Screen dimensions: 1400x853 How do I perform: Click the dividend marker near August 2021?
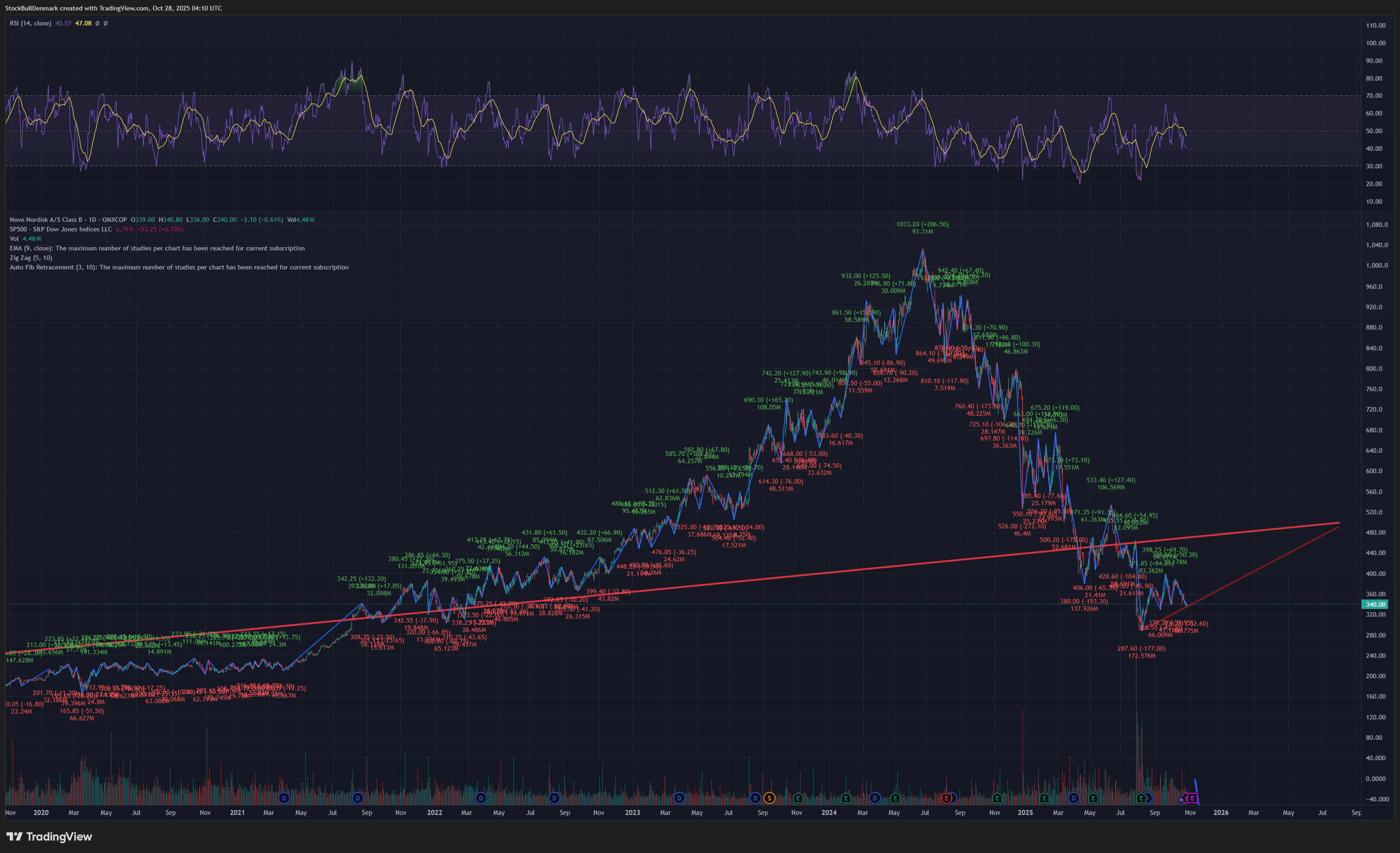(x=357, y=798)
